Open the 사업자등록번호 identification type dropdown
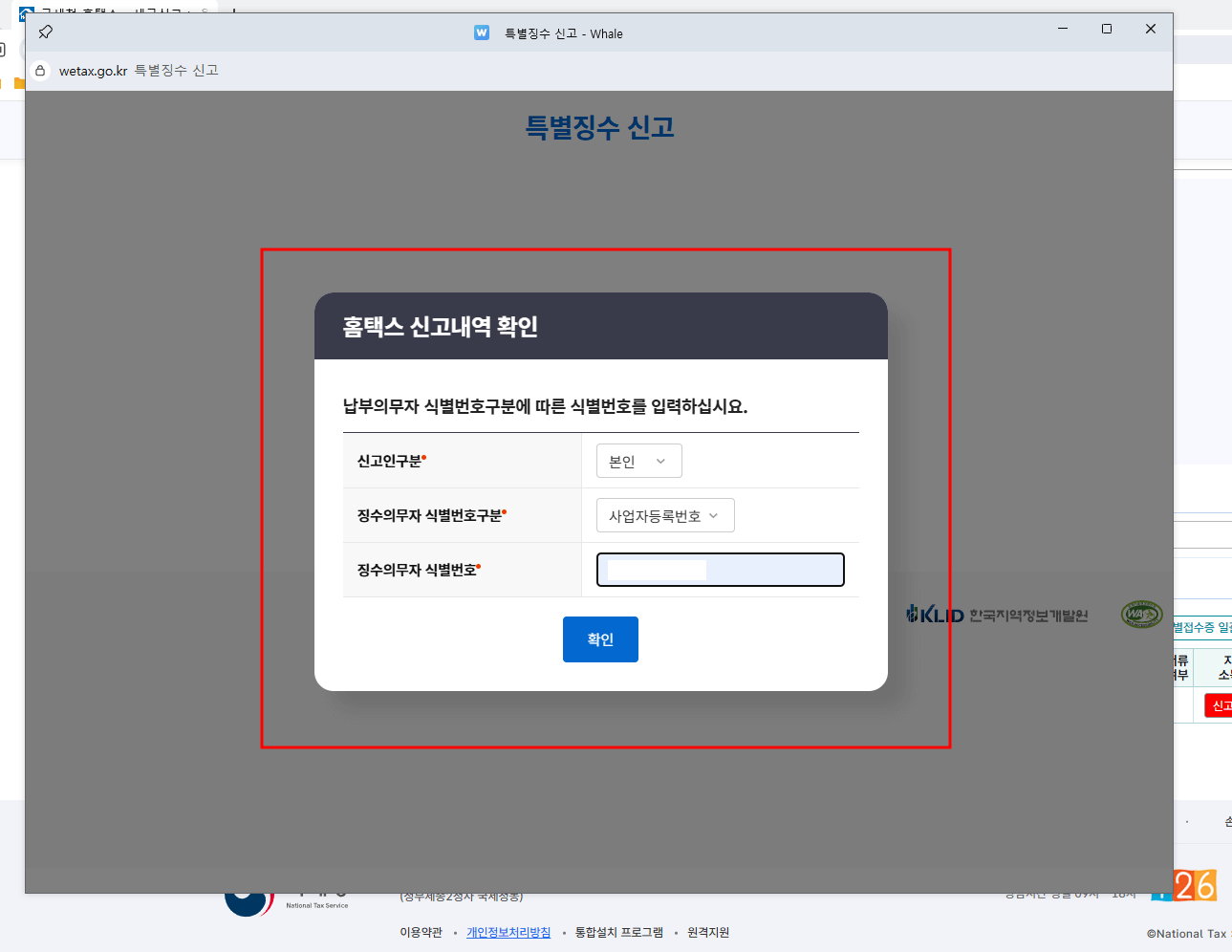The height and width of the screenshot is (952, 1232). click(665, 514)
